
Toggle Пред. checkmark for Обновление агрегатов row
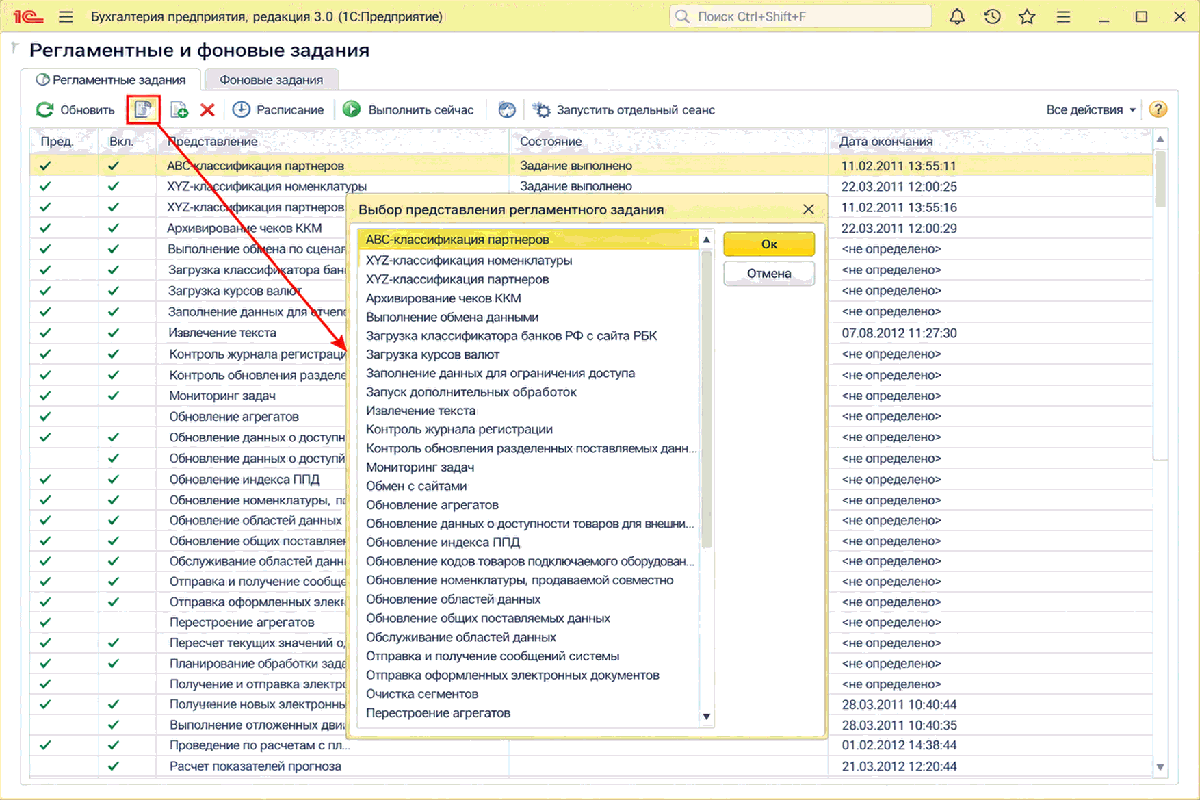pos(44,416)
